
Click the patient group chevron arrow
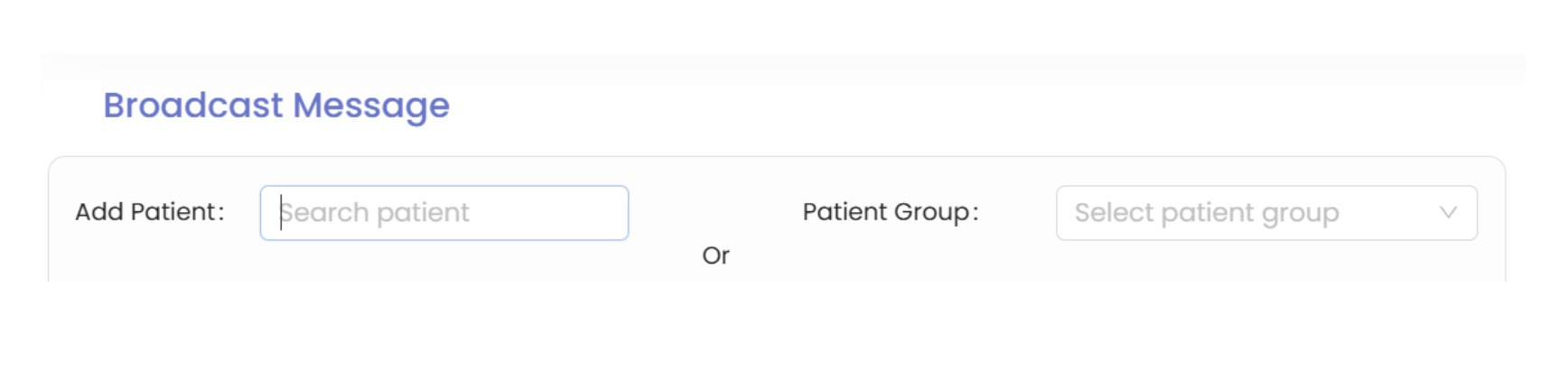point(1448,213)
